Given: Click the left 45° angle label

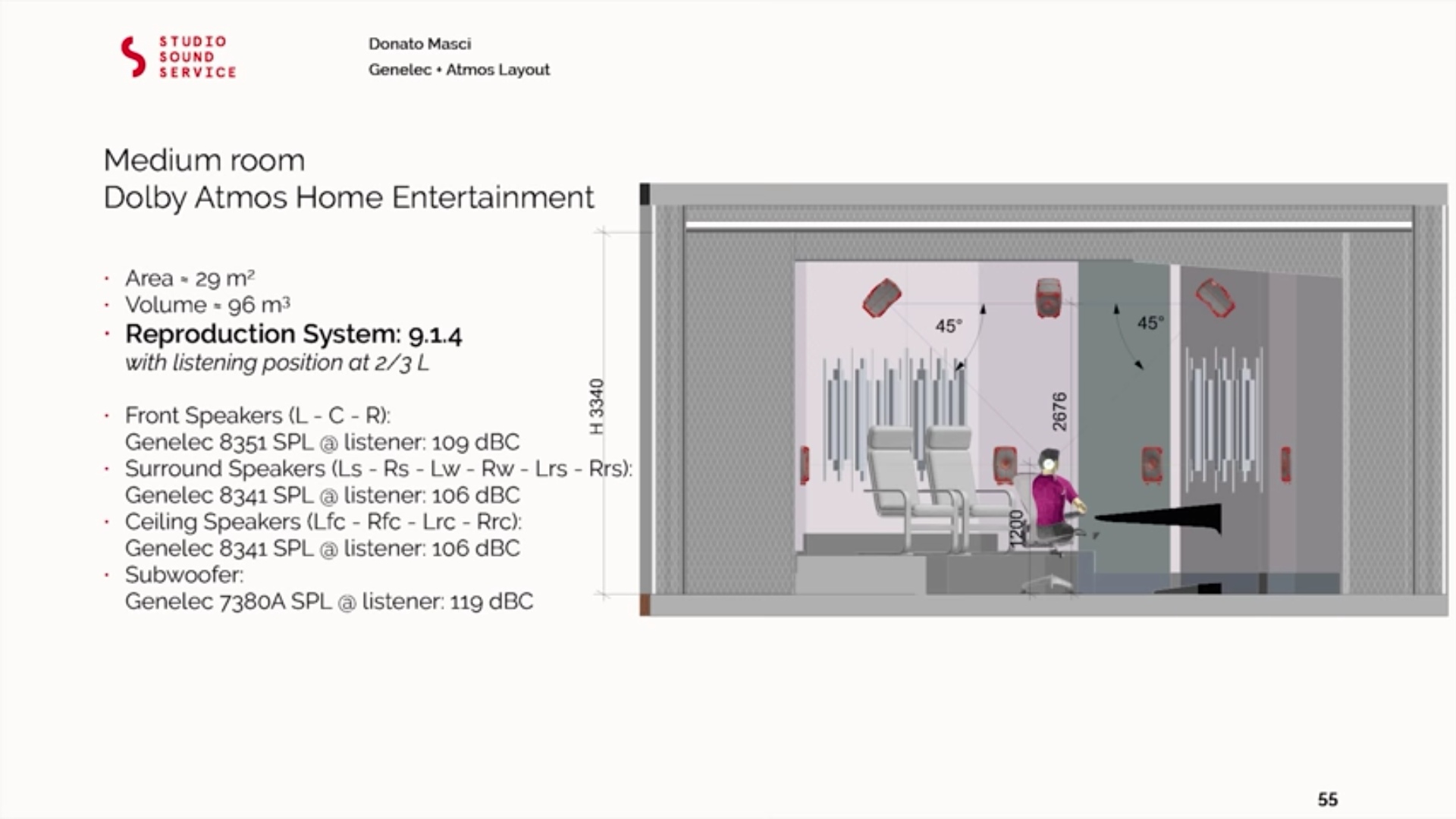Looking at the screenshot, I should point(948,326).
